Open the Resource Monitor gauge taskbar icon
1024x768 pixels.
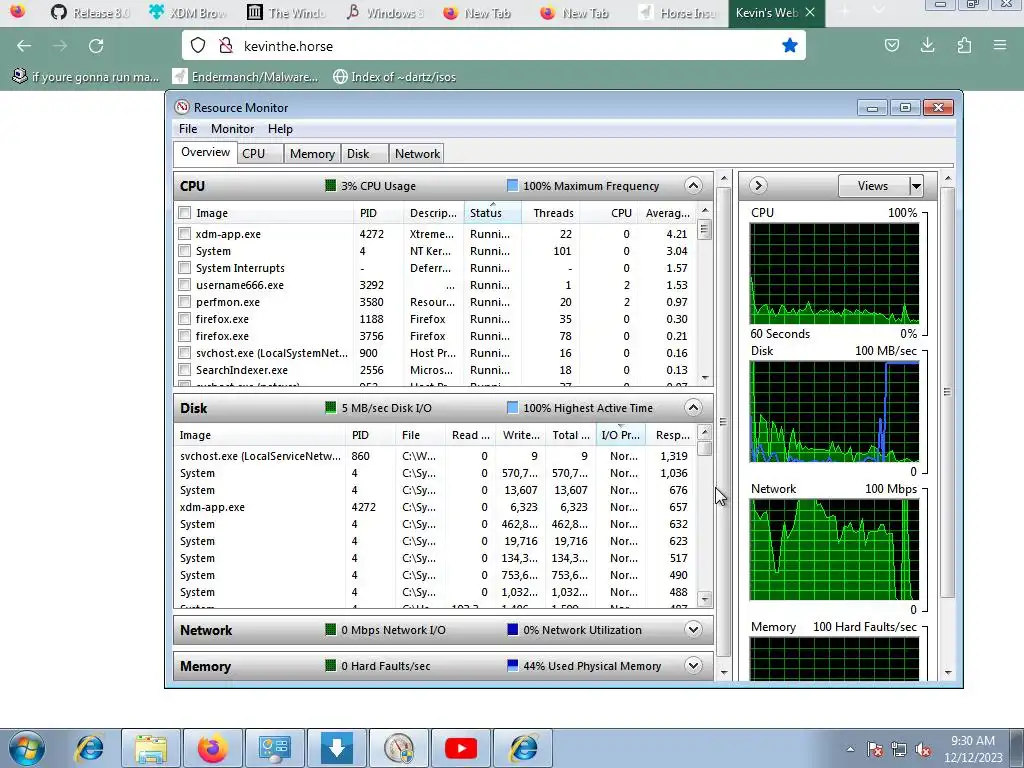tap(399, 748)
